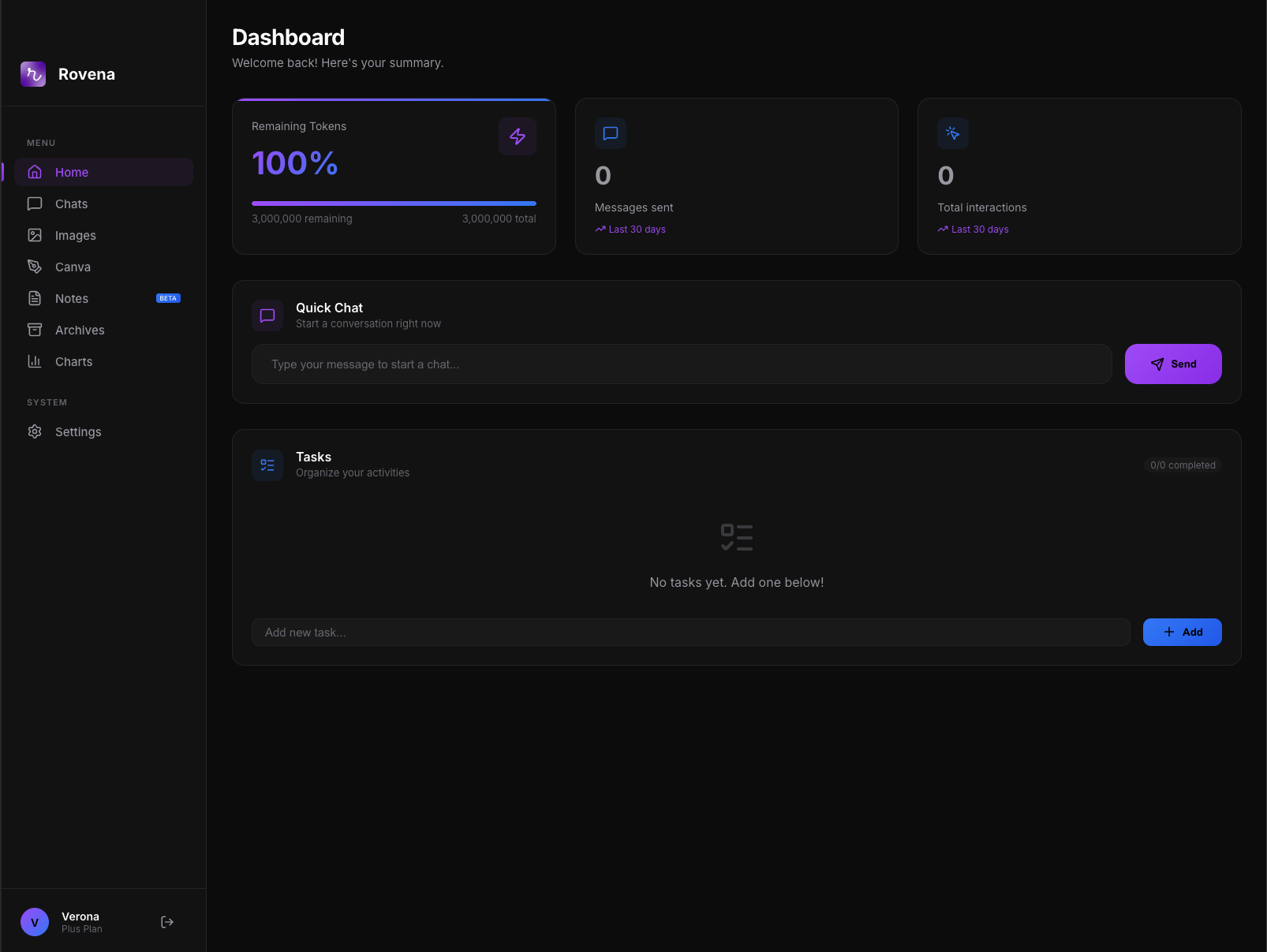Click the 'Remaining Tokens' label

pos(299,126)
